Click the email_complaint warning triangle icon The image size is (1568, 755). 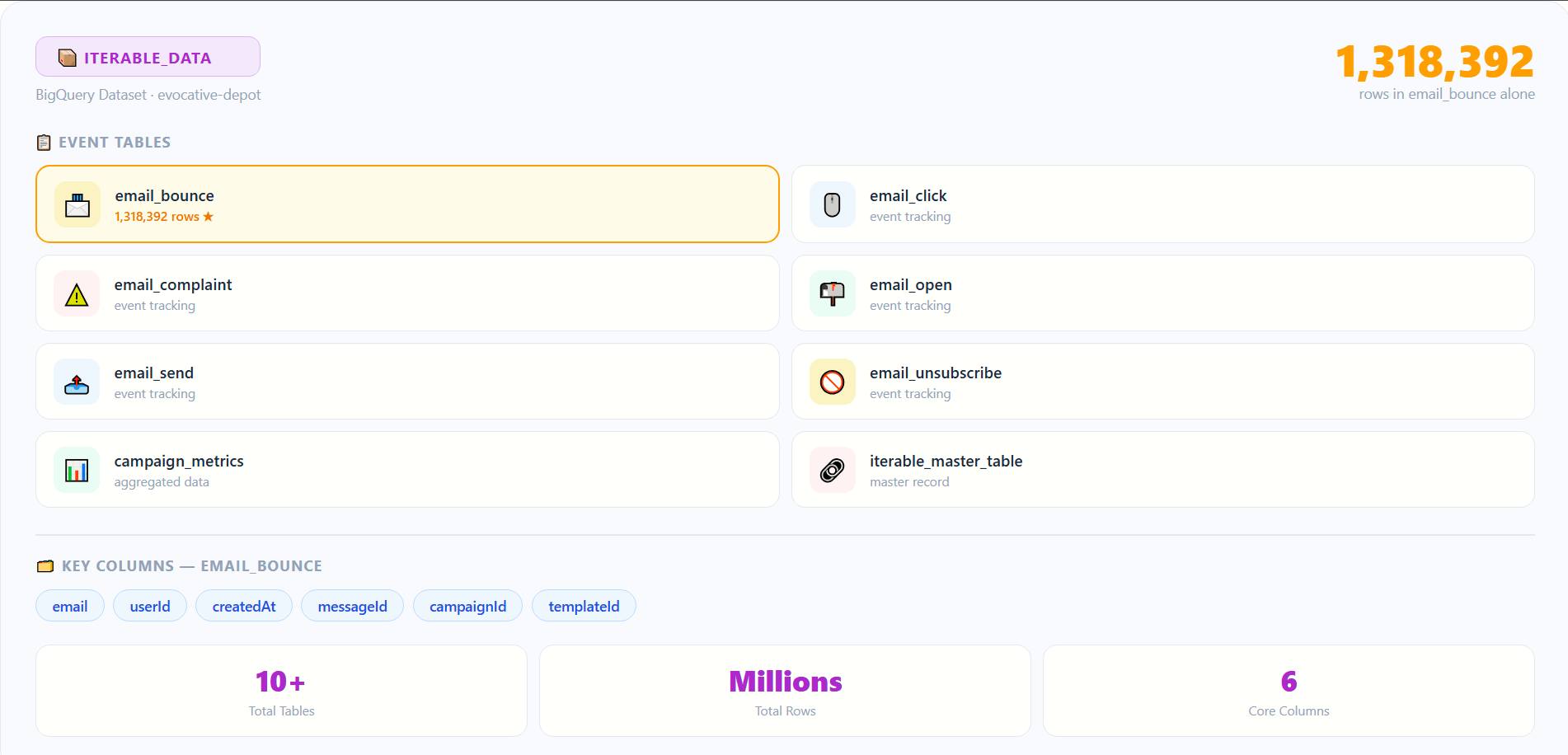point(77,293)
